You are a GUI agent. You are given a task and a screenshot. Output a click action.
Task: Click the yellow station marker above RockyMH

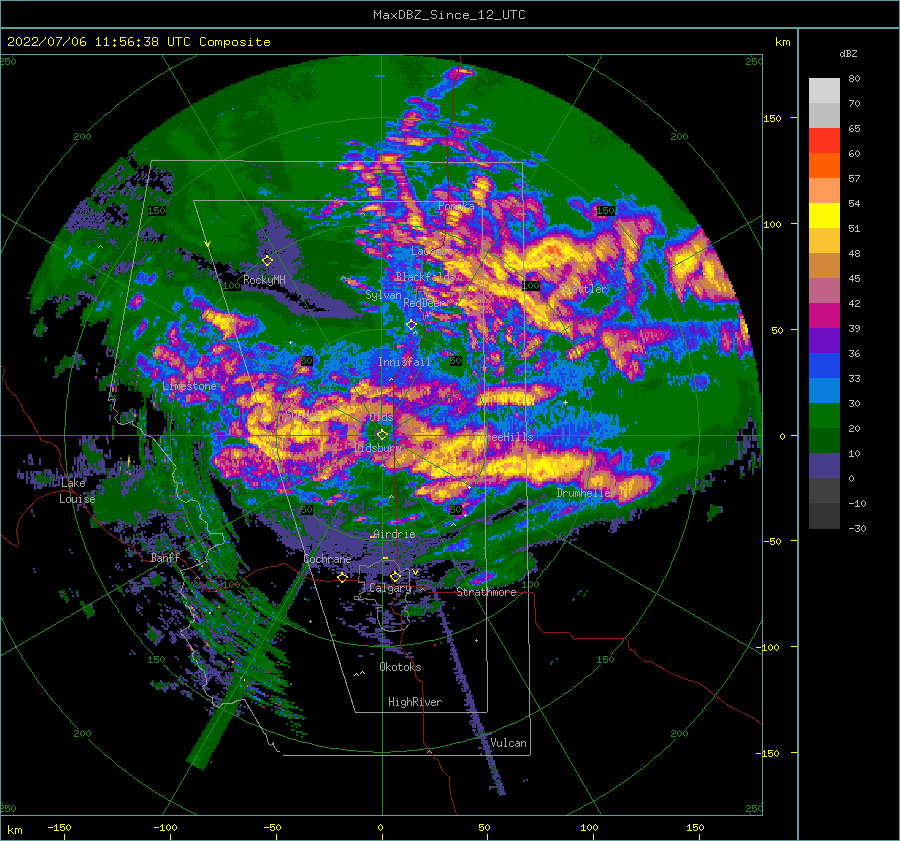pyautogui.click(x=267, y=261)
